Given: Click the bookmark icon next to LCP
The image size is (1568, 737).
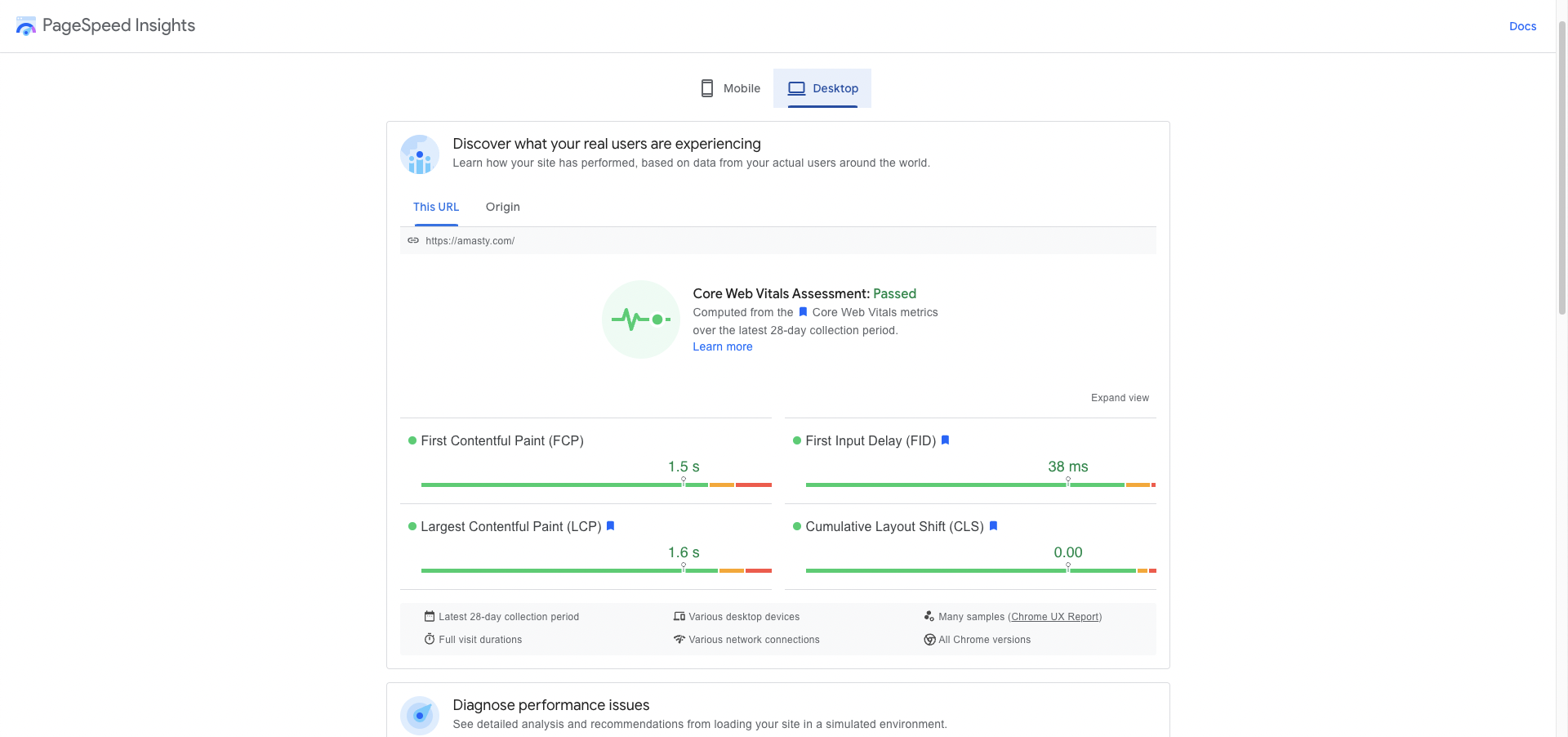Looking at the screenshot, I should pyautogui.click(x=610, y=526).
